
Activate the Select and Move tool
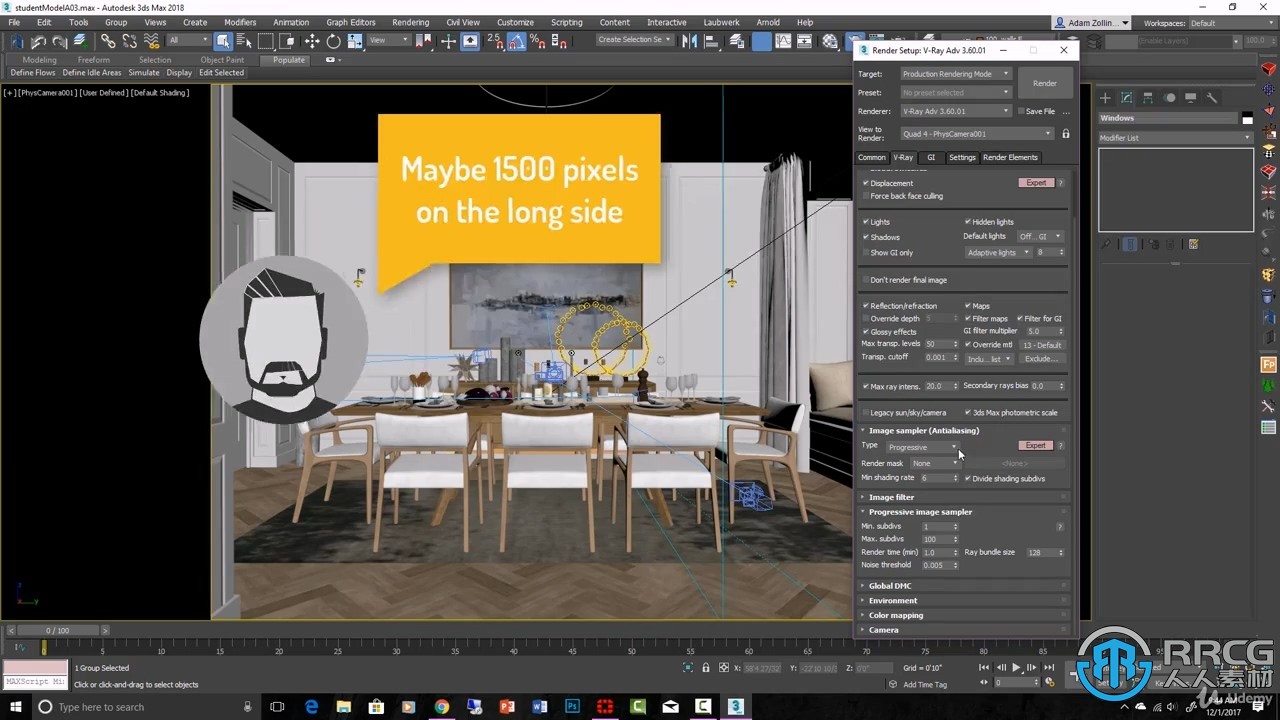point(312,41)
